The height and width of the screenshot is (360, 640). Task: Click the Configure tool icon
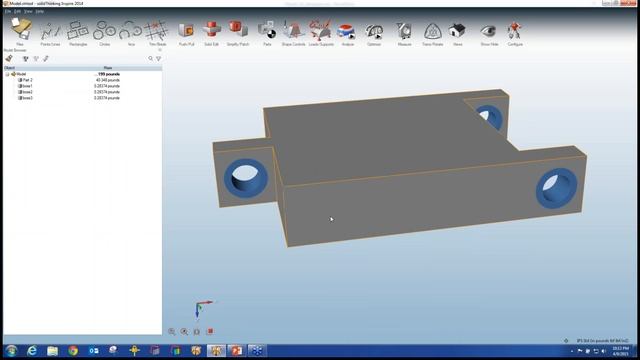pyautogui.click(x=515, y=33)
